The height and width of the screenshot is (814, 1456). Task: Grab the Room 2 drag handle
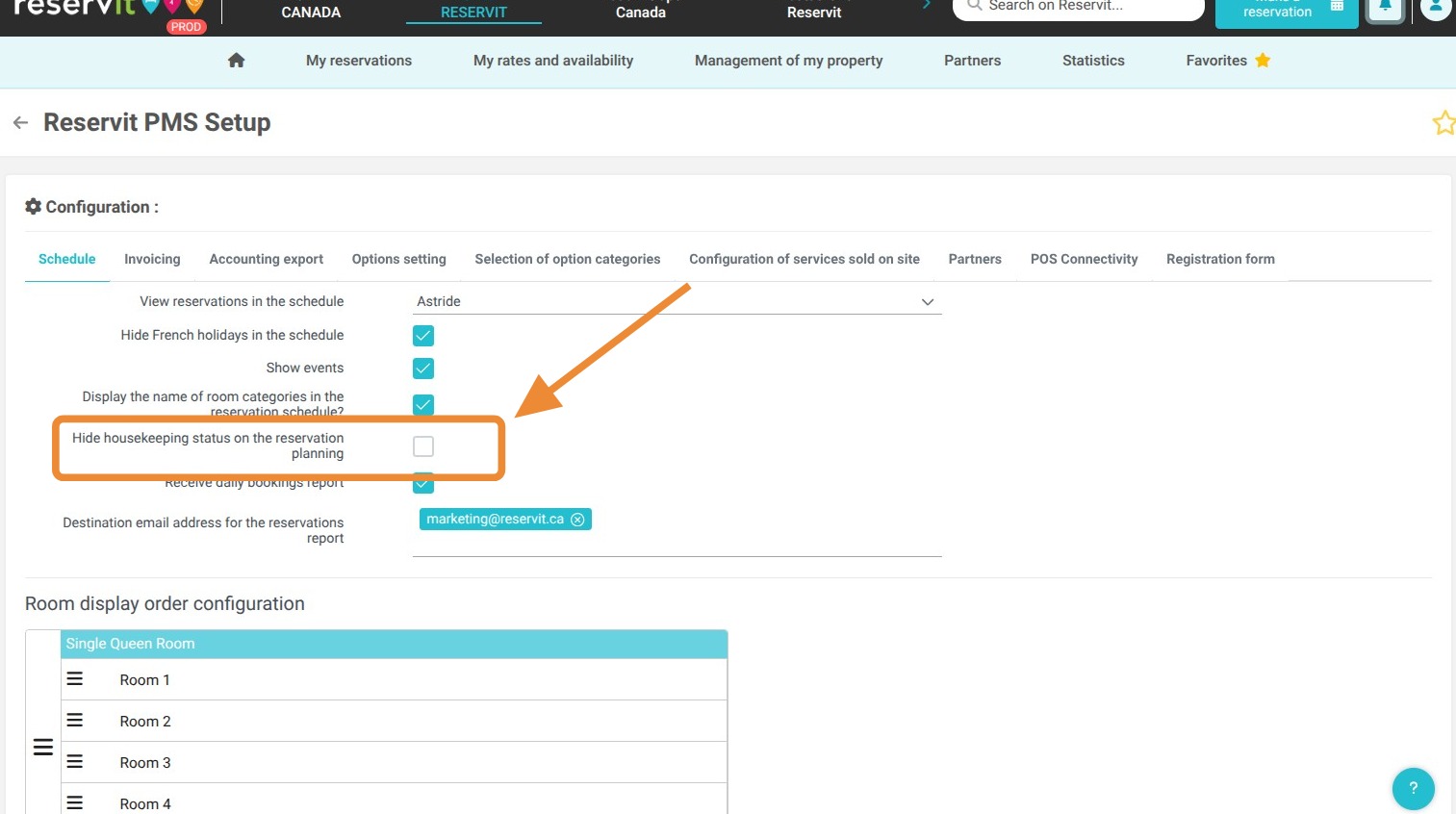click(74, 721)
